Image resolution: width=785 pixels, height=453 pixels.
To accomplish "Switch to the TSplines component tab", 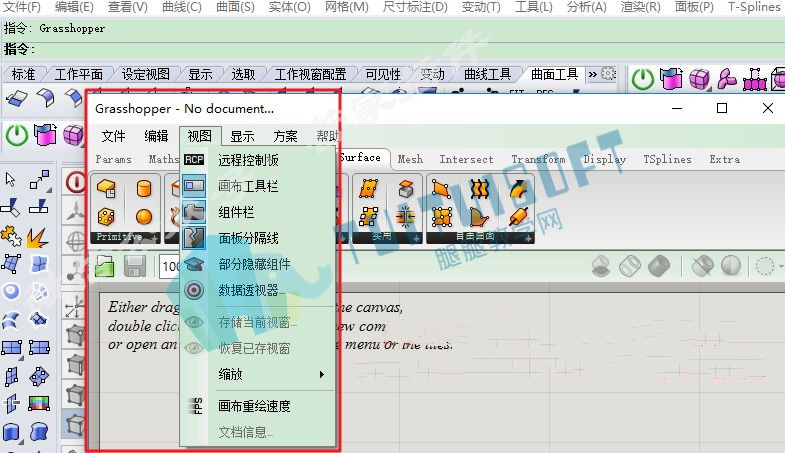I will [667, 159].
